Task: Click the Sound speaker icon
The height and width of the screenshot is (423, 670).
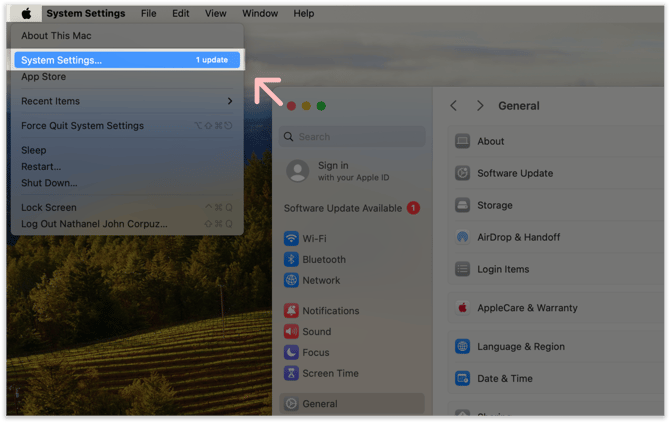Action: [291, 332]
